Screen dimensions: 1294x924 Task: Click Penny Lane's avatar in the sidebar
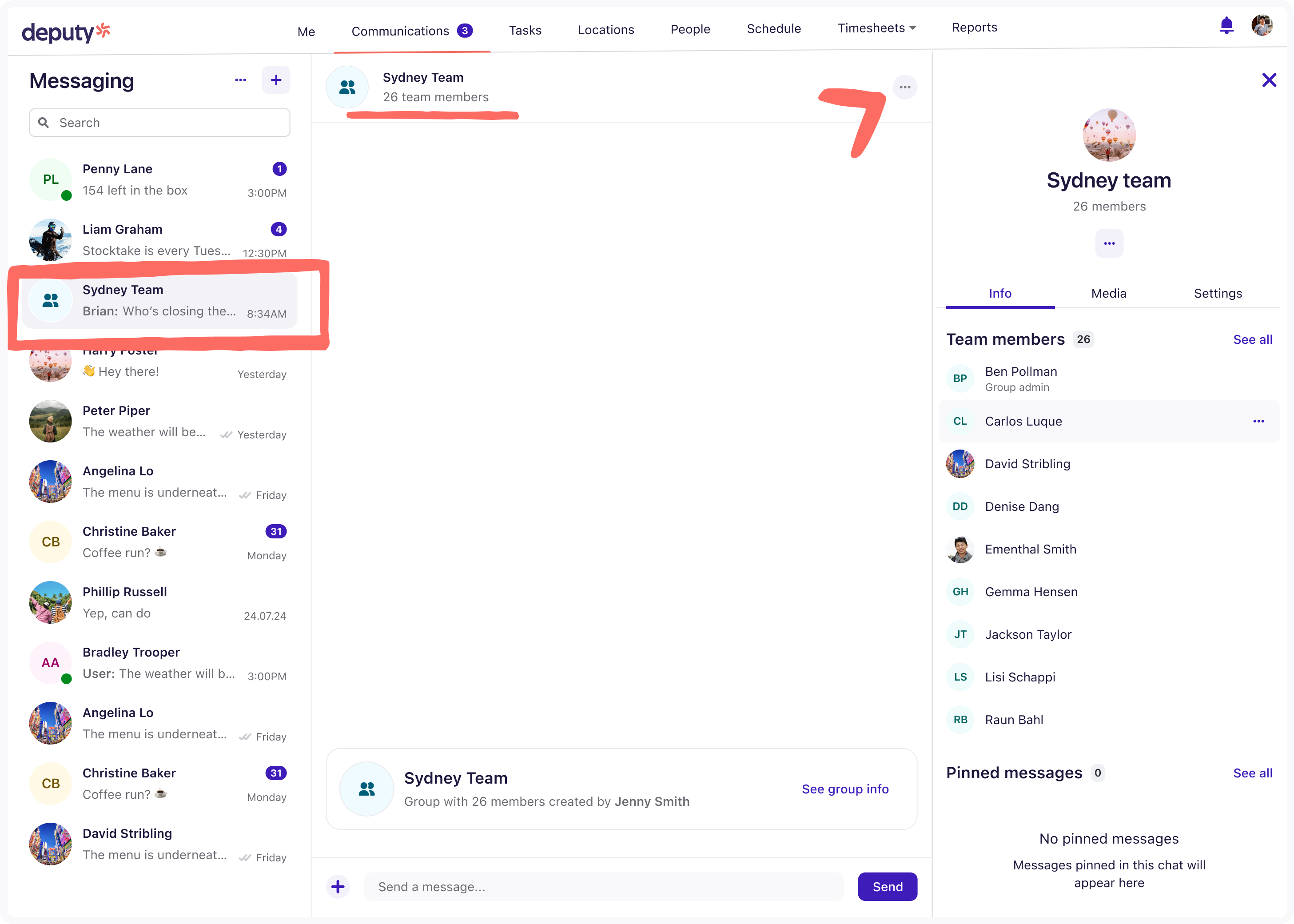point(50,179)
